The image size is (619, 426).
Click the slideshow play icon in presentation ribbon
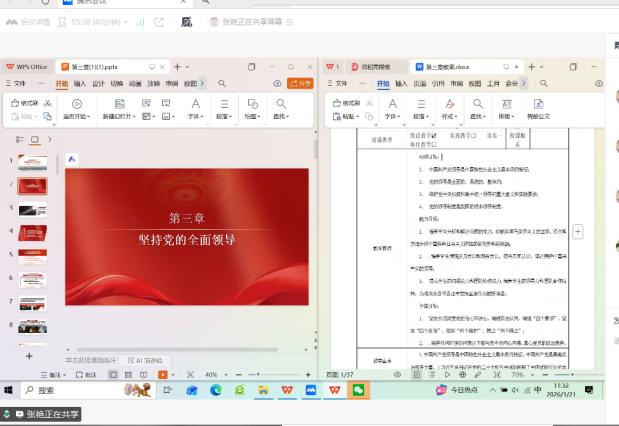pyautogui.click(x=77, y=103)
